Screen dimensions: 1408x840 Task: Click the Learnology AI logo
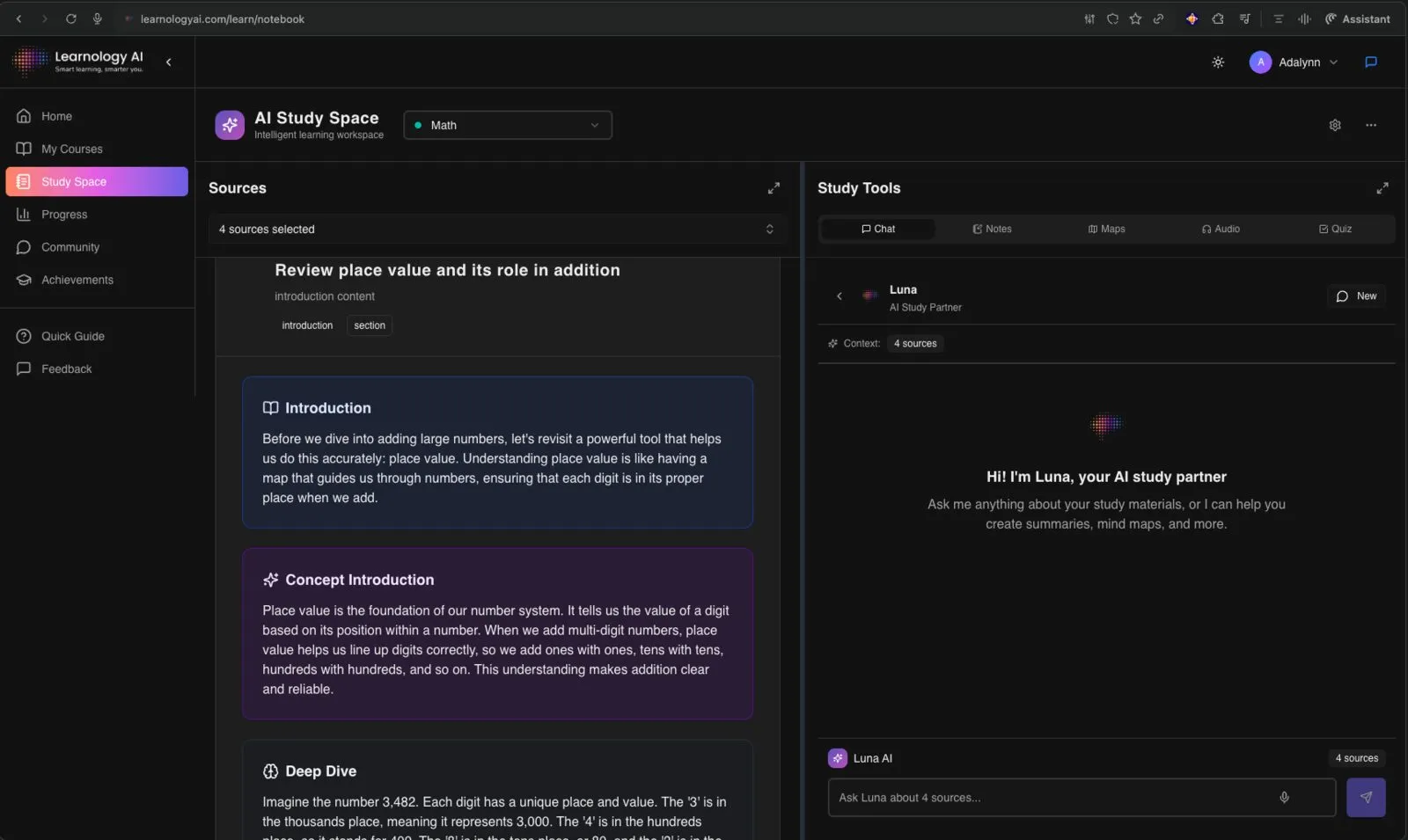pos(78,61)
